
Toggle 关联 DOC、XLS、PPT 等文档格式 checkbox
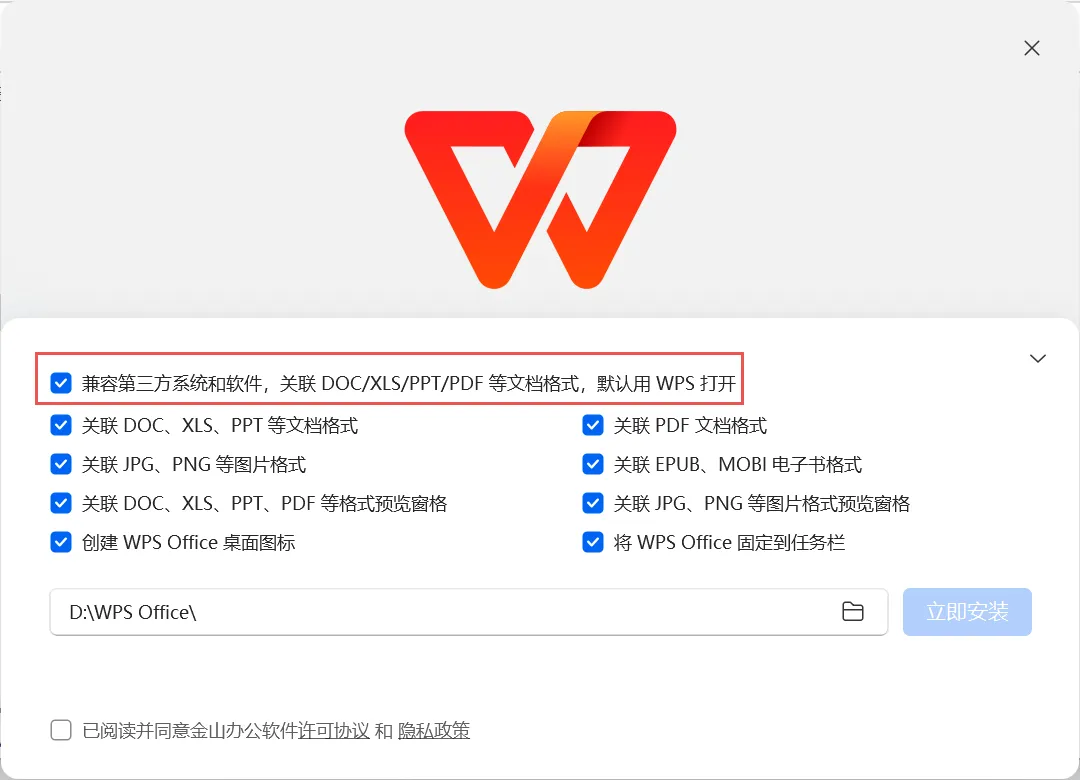(x=61, y=425)
